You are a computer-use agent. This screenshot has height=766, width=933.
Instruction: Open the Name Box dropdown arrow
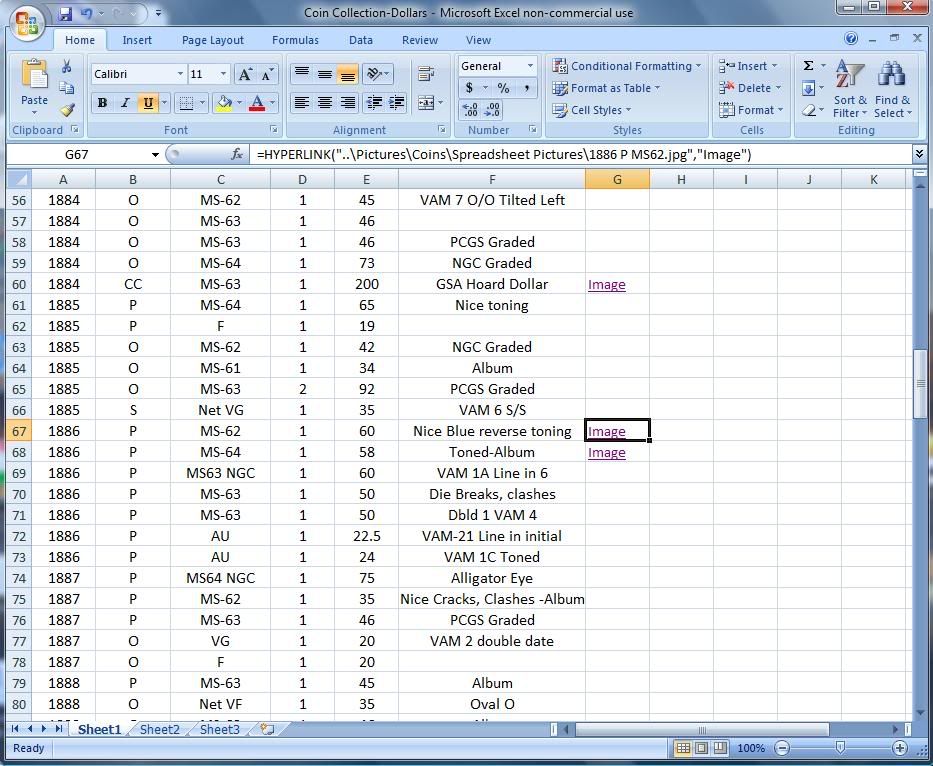tap(155, 155)
